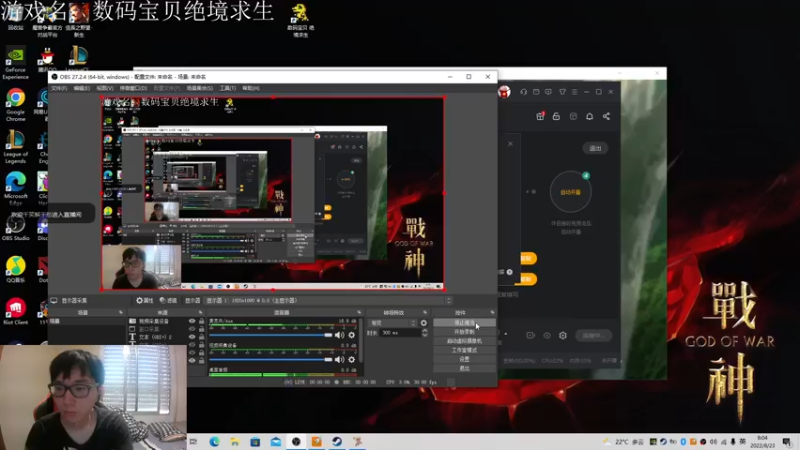Click the gift box icon in streaming app
Viewport: 800px width, 450px height.
tap(540, 116)
